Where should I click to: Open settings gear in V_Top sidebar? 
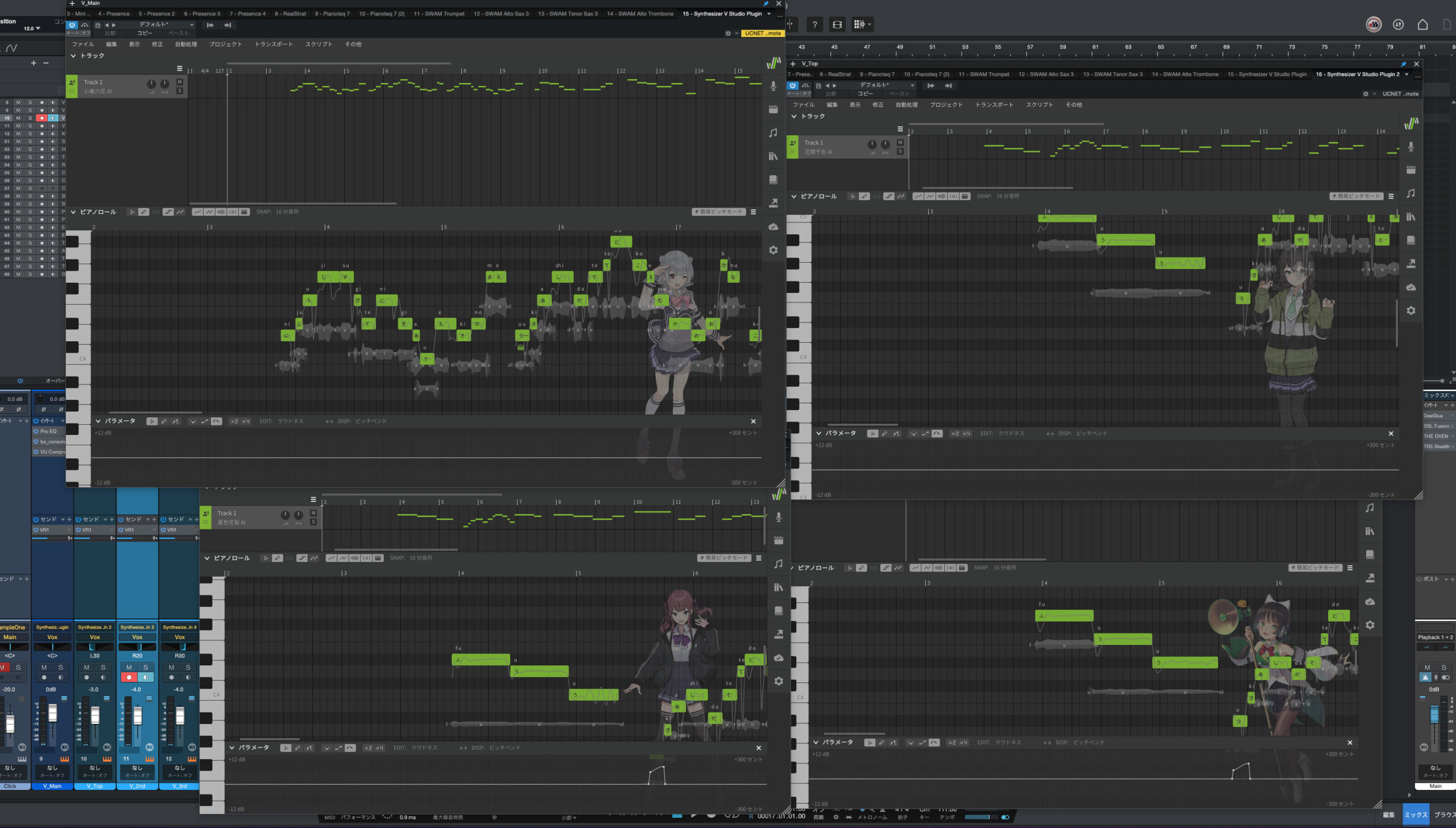pos(1410,310)
